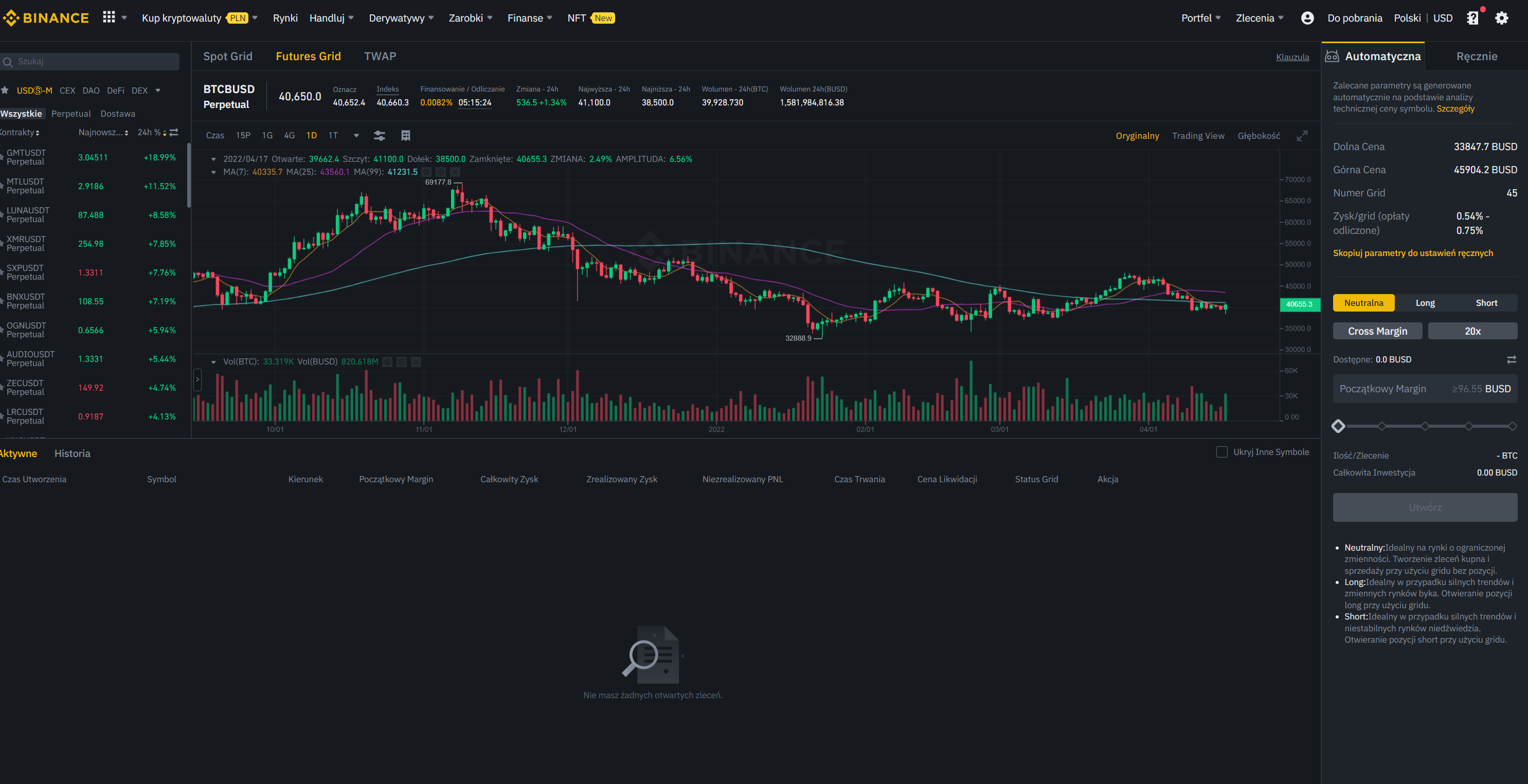Open the chart indicator settings icon
This screenshot has width=1528, height=784.
click(x=379, y=136)
